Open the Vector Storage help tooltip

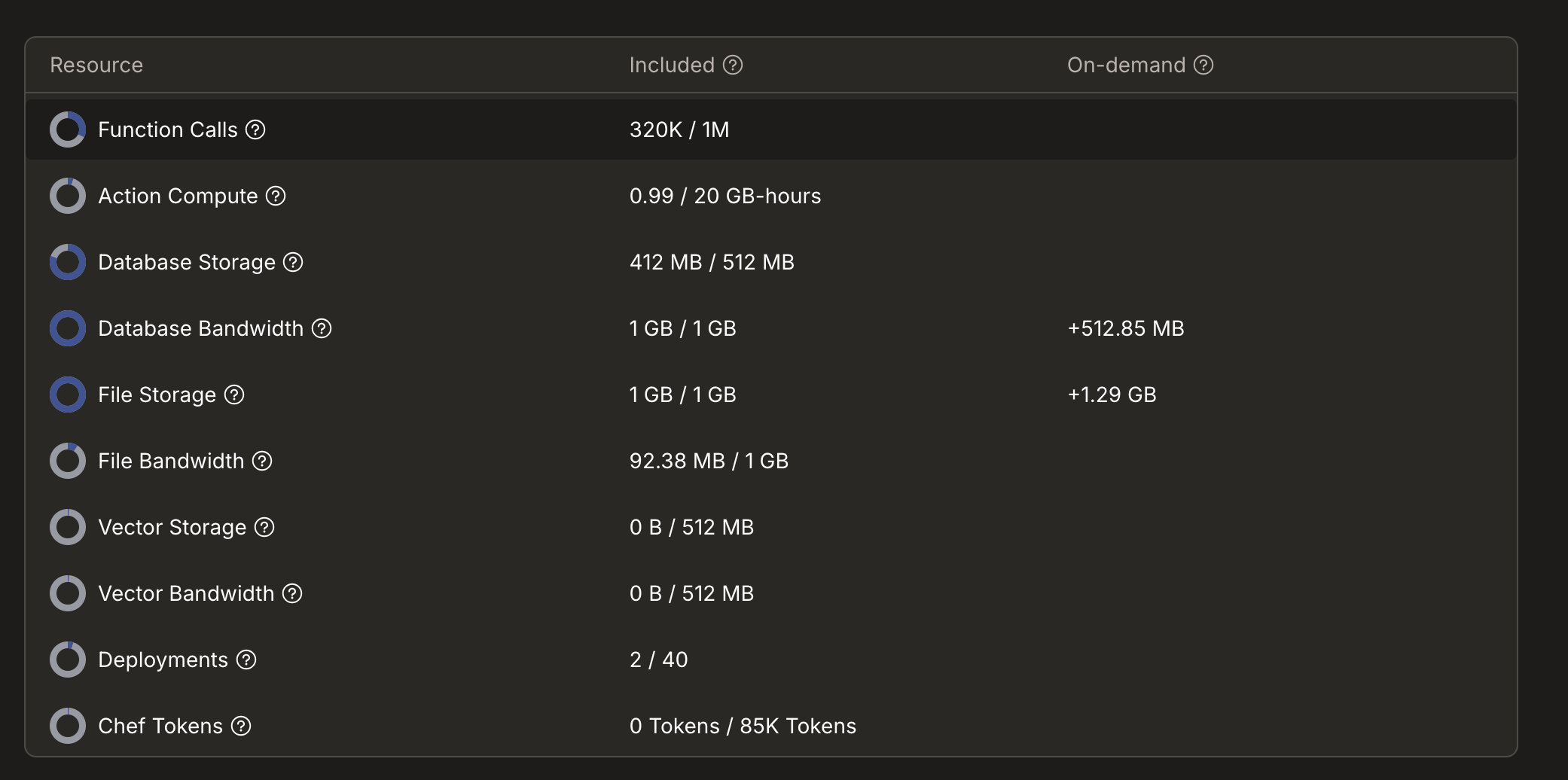(264, 527)
